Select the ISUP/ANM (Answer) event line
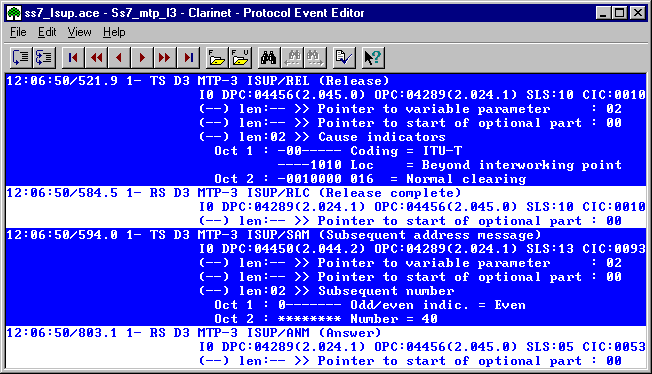This screenshot has width=652, height=374. pos(194,333)
